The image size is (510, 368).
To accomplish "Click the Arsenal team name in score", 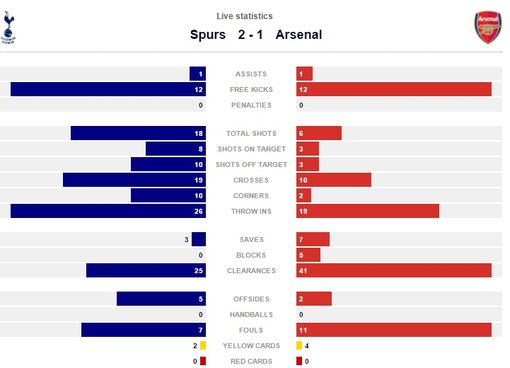I will click(299, 35).
